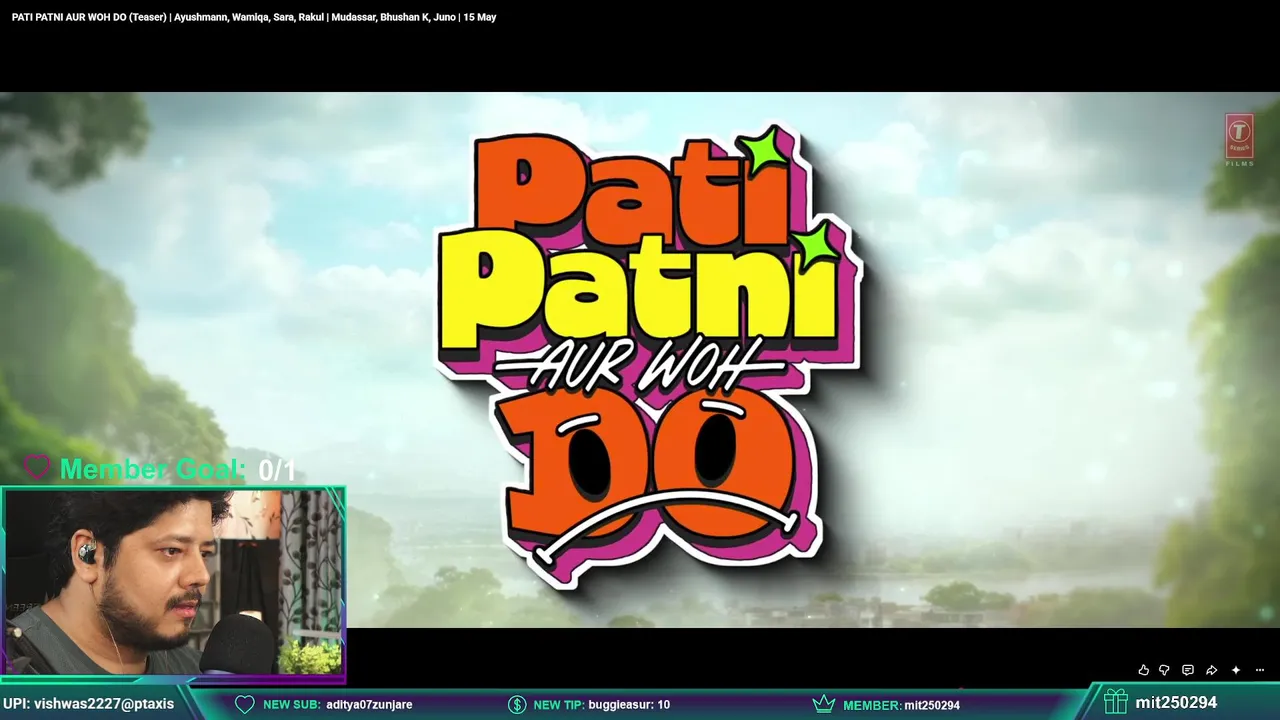Screen dimensions: 1280x720
Task: Click the dollar icon beside NEW TIP
Action: 517,704
